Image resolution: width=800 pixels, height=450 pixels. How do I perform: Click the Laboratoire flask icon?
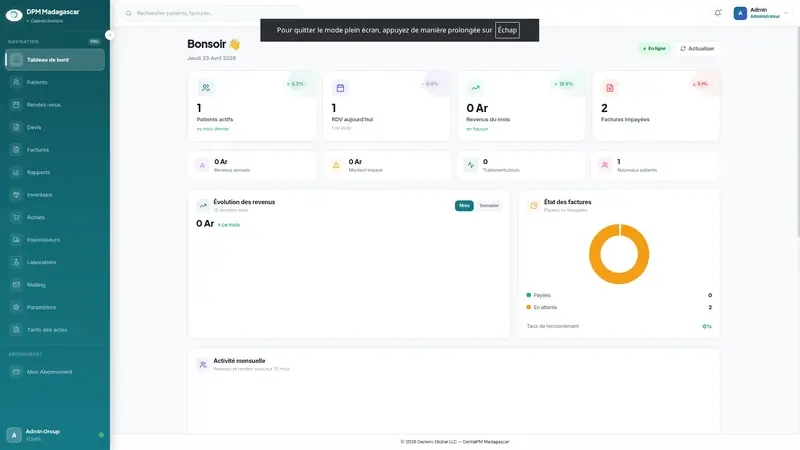[16, 262]
